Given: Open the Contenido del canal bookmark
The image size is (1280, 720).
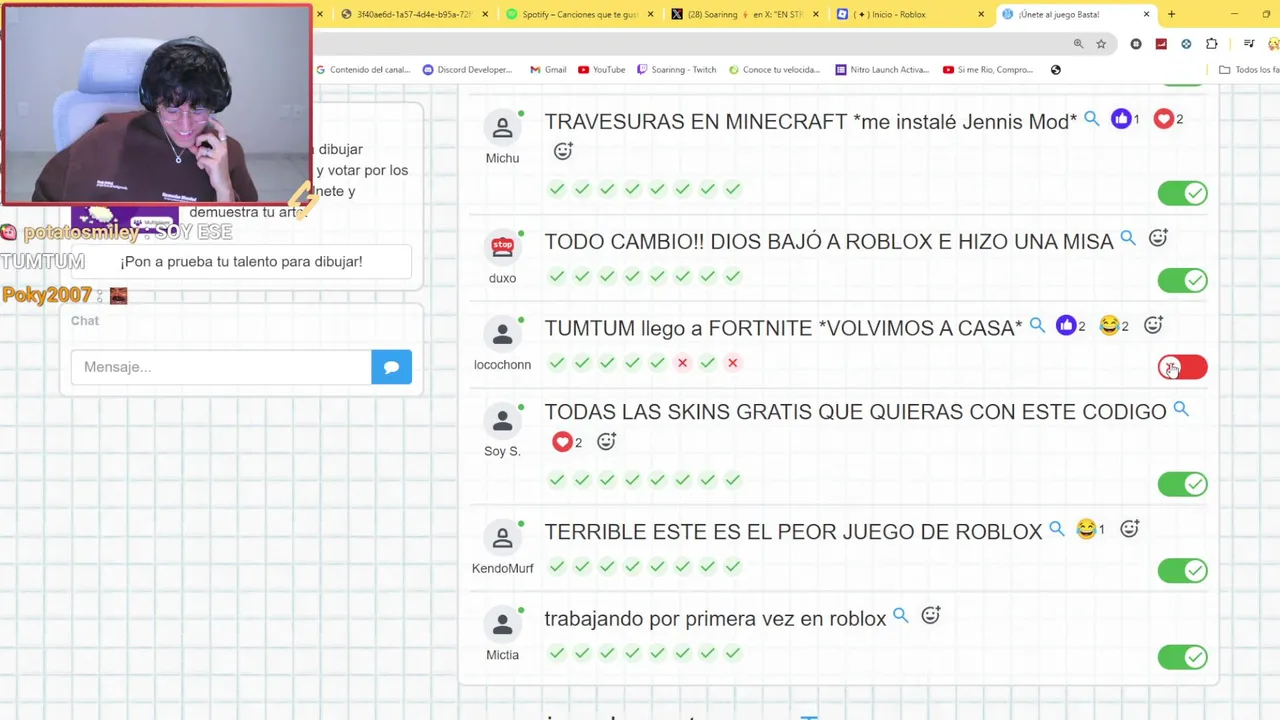Looking at the screenshot, I should pos(363,70).
